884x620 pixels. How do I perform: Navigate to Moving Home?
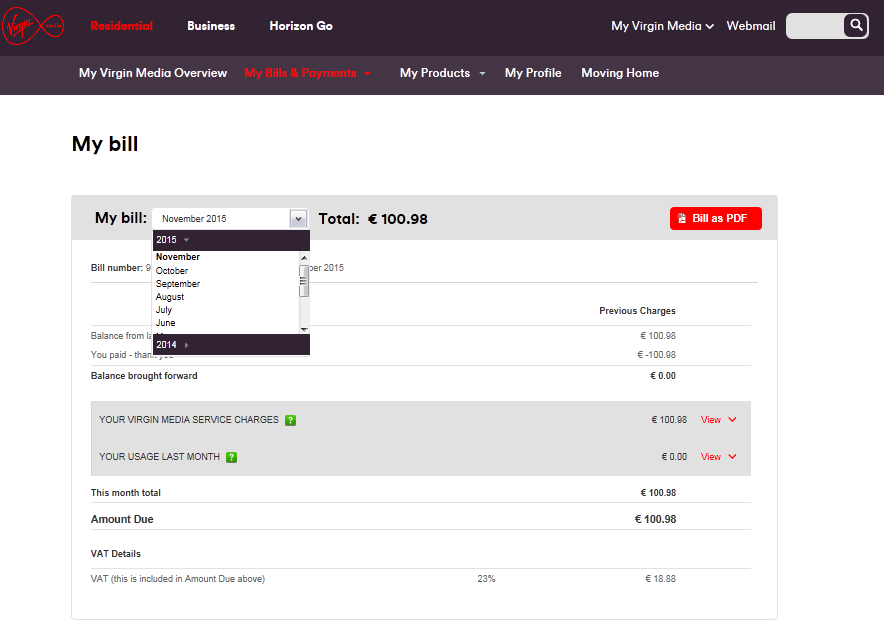point(620,73)
